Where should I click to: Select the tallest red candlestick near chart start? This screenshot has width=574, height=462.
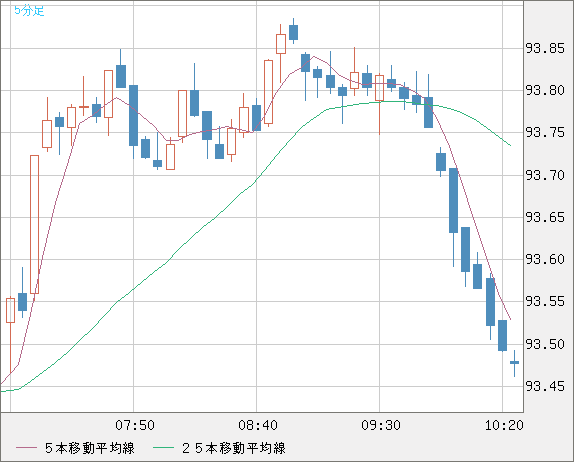34,224
